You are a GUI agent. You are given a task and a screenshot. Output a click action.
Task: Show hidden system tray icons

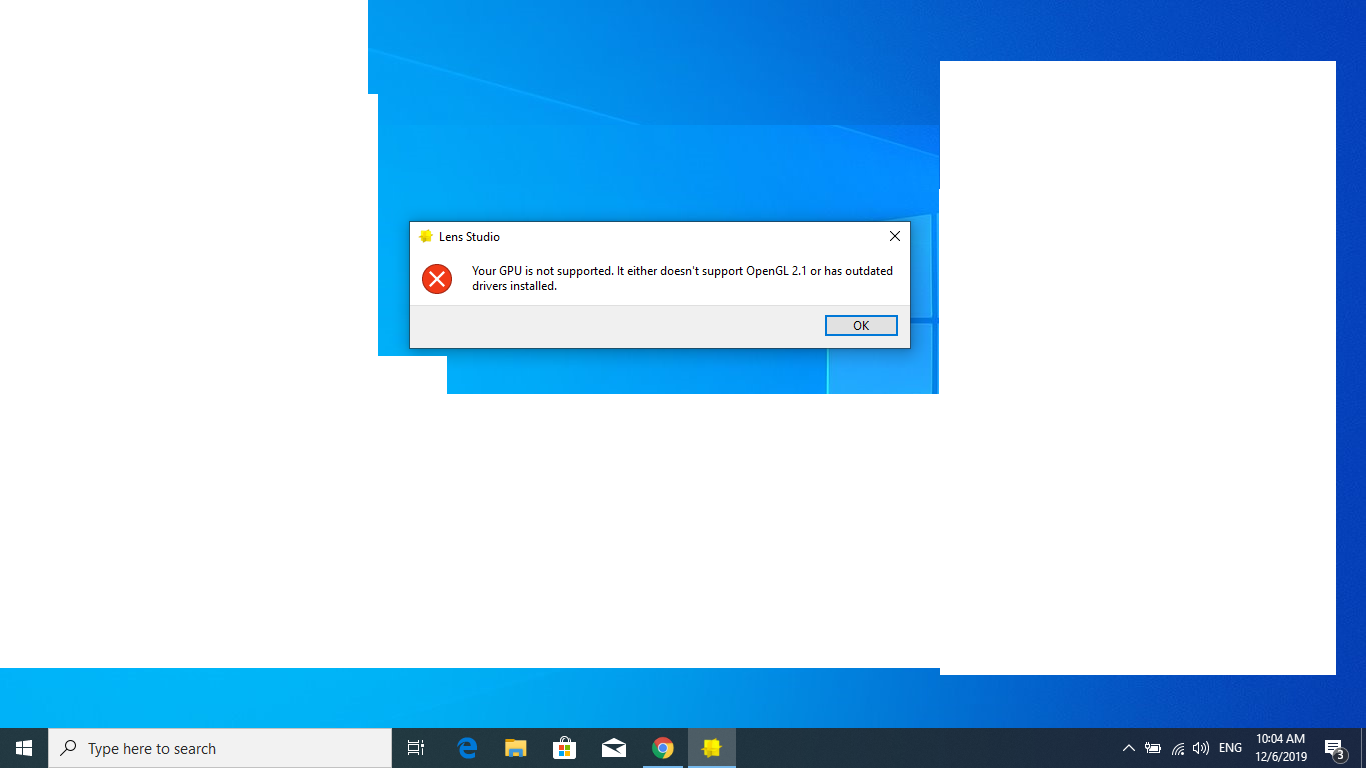tap(1129, 748)
